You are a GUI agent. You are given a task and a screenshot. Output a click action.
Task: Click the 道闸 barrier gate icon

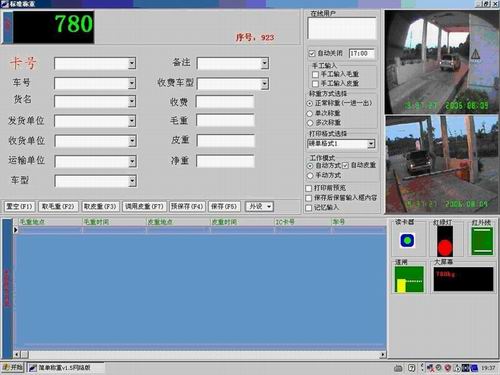[x=409, y=279]
